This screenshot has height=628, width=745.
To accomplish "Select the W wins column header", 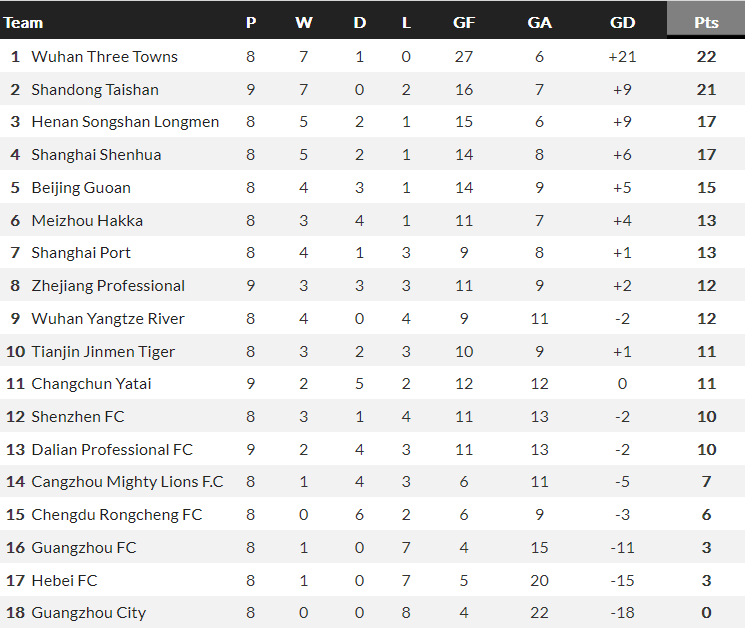I will point(304,22).
